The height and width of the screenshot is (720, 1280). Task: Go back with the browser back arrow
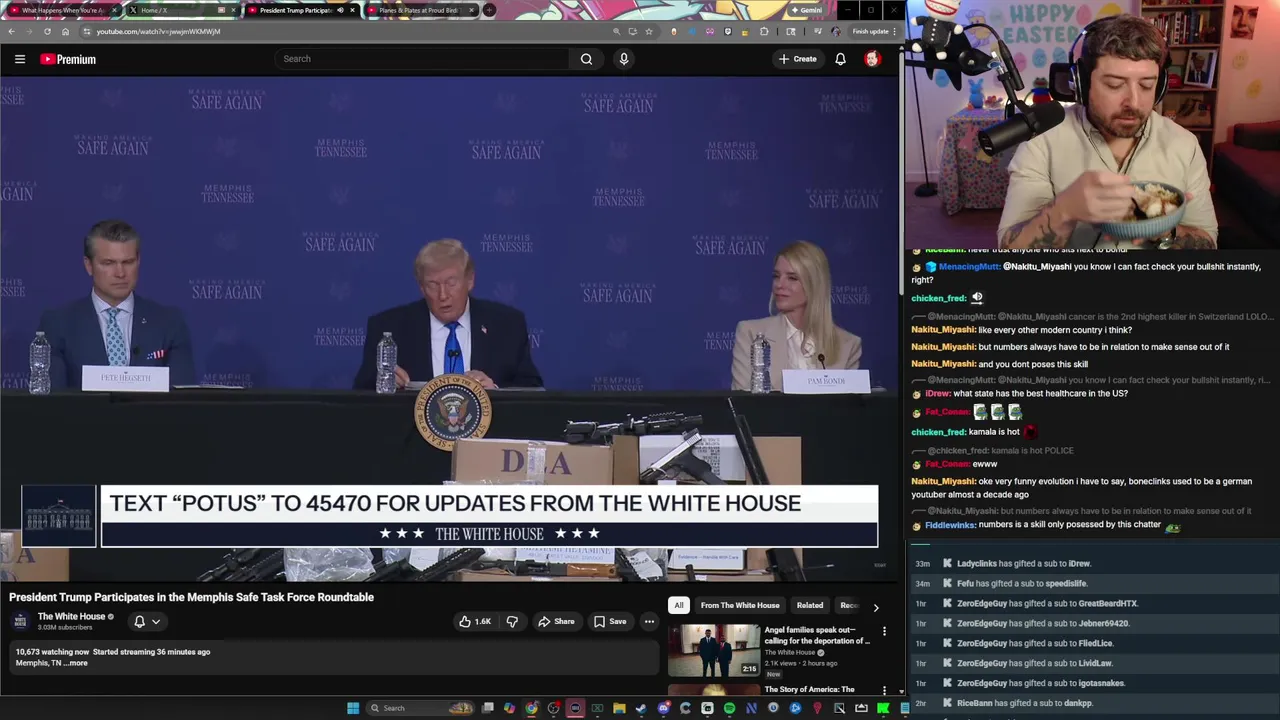[11, 31]
